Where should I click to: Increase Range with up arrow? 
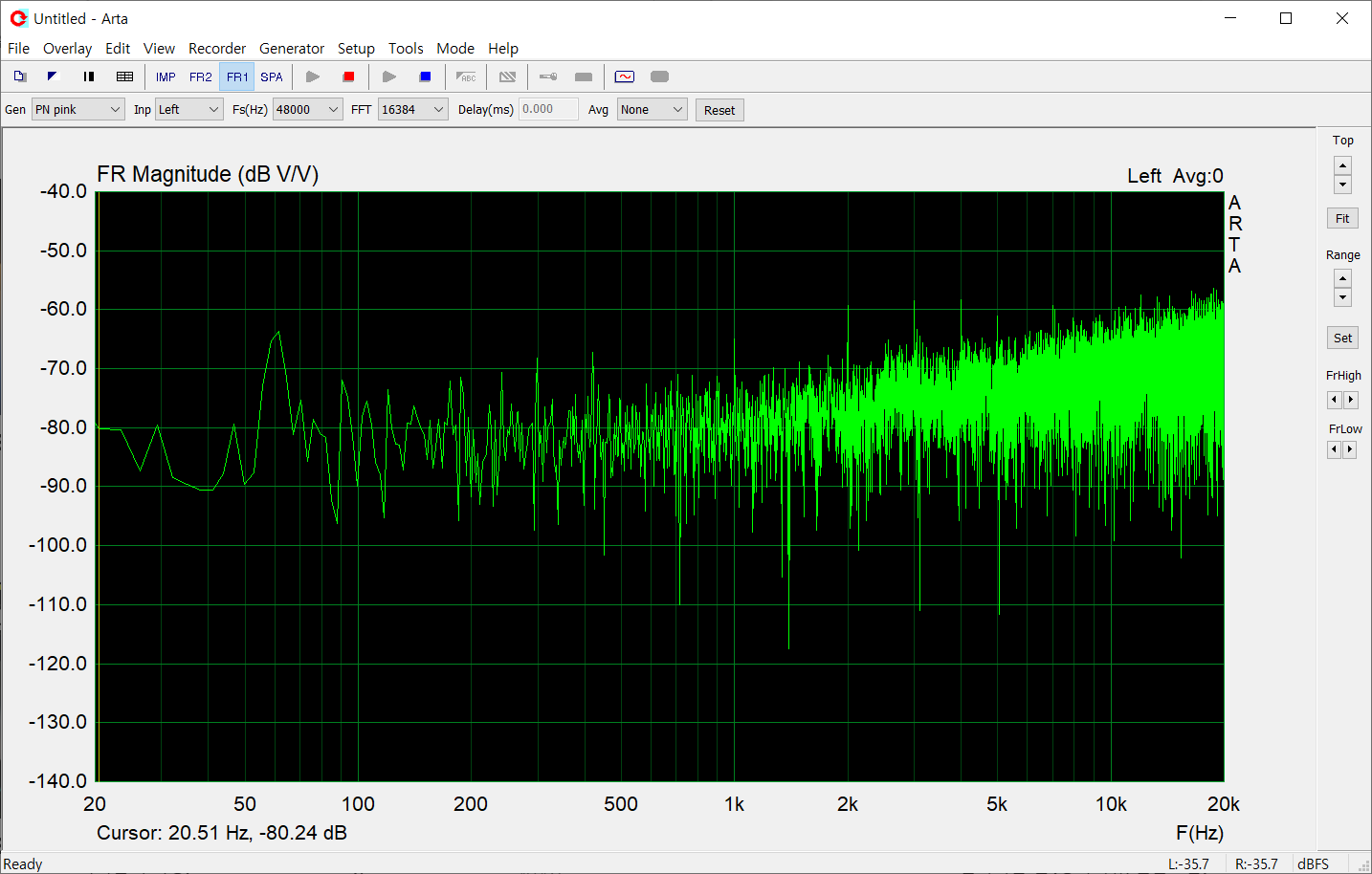coord(1343,278)
